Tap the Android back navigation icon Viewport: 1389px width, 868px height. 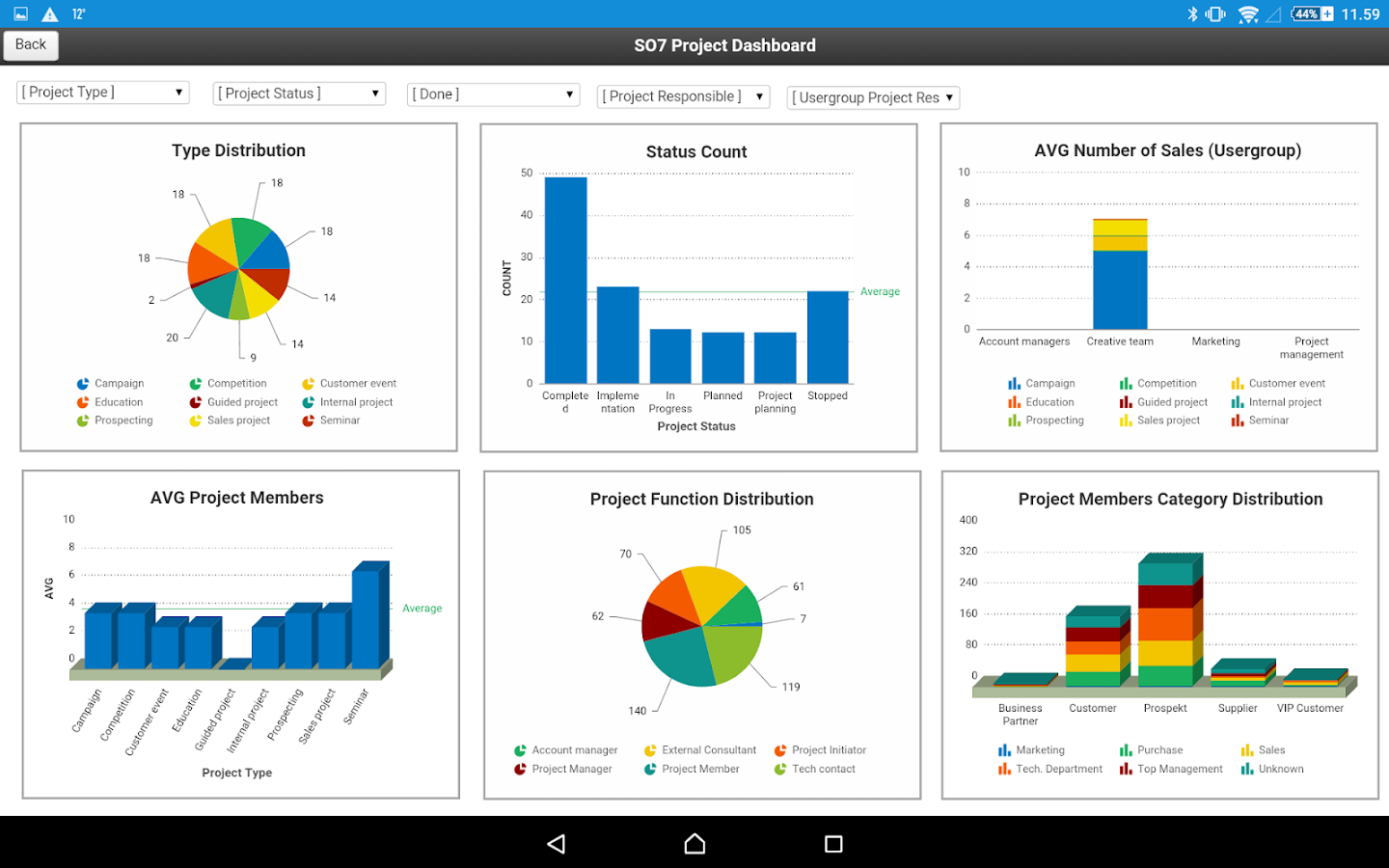tap(557, 844)
